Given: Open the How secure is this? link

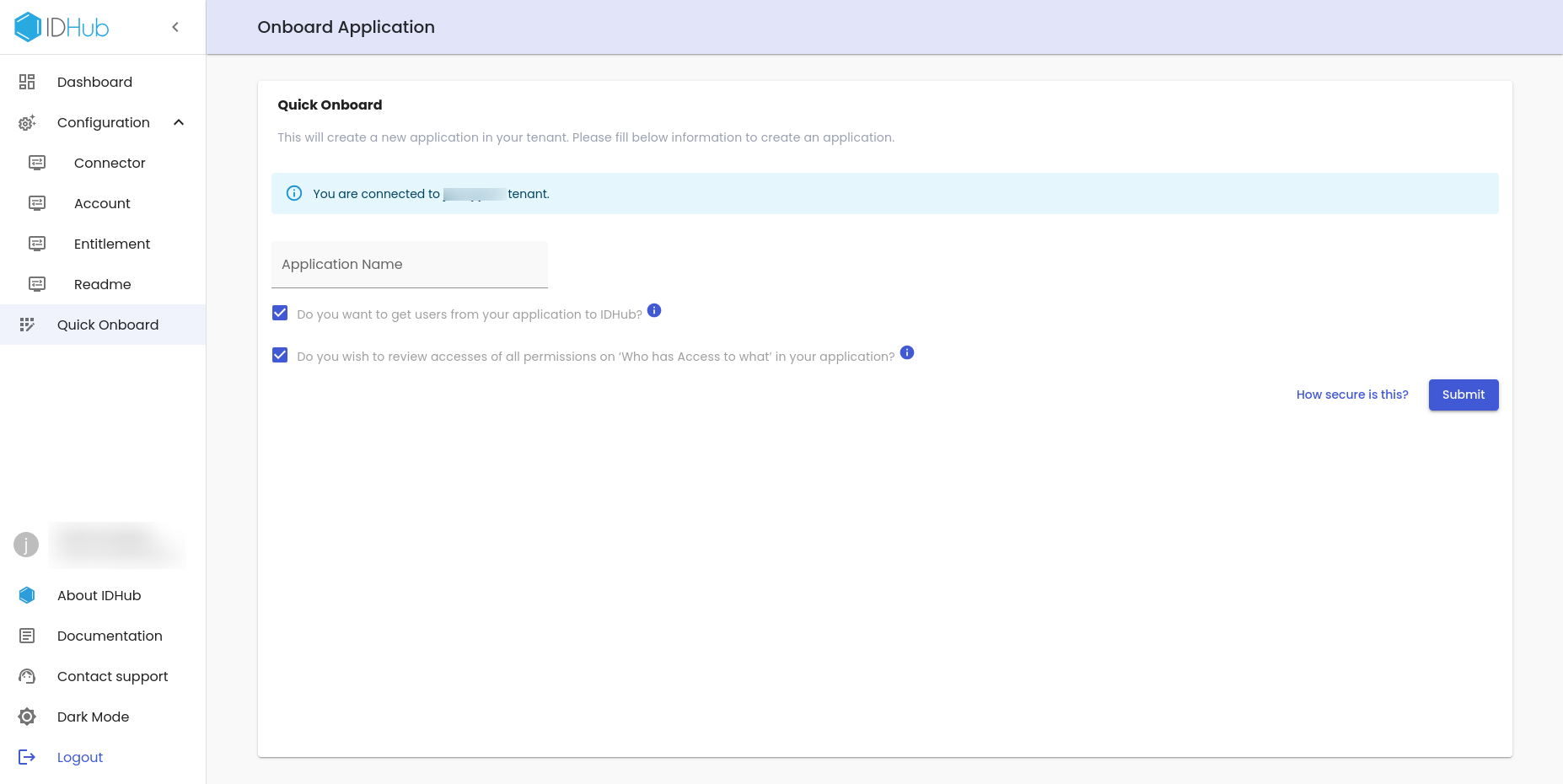Looking at the screenshot, I should [1352, 395].
